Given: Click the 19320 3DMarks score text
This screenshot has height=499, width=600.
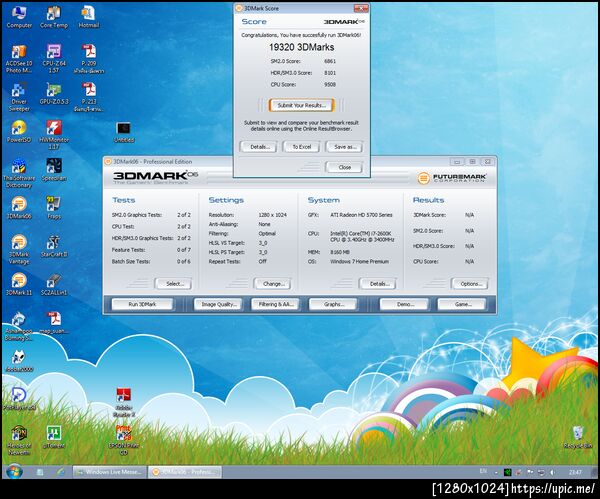Looking at the screenshot, I should click(302, 47).
